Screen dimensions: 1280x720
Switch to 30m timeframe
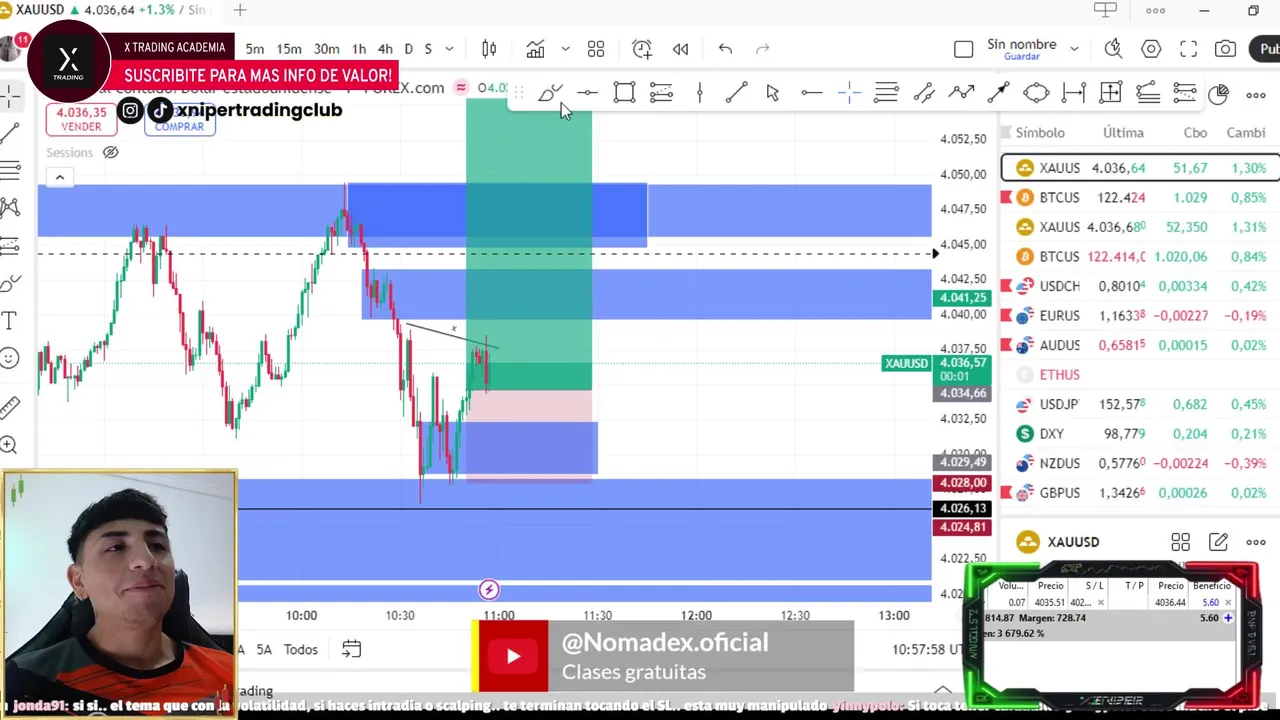tap(326, 49)
